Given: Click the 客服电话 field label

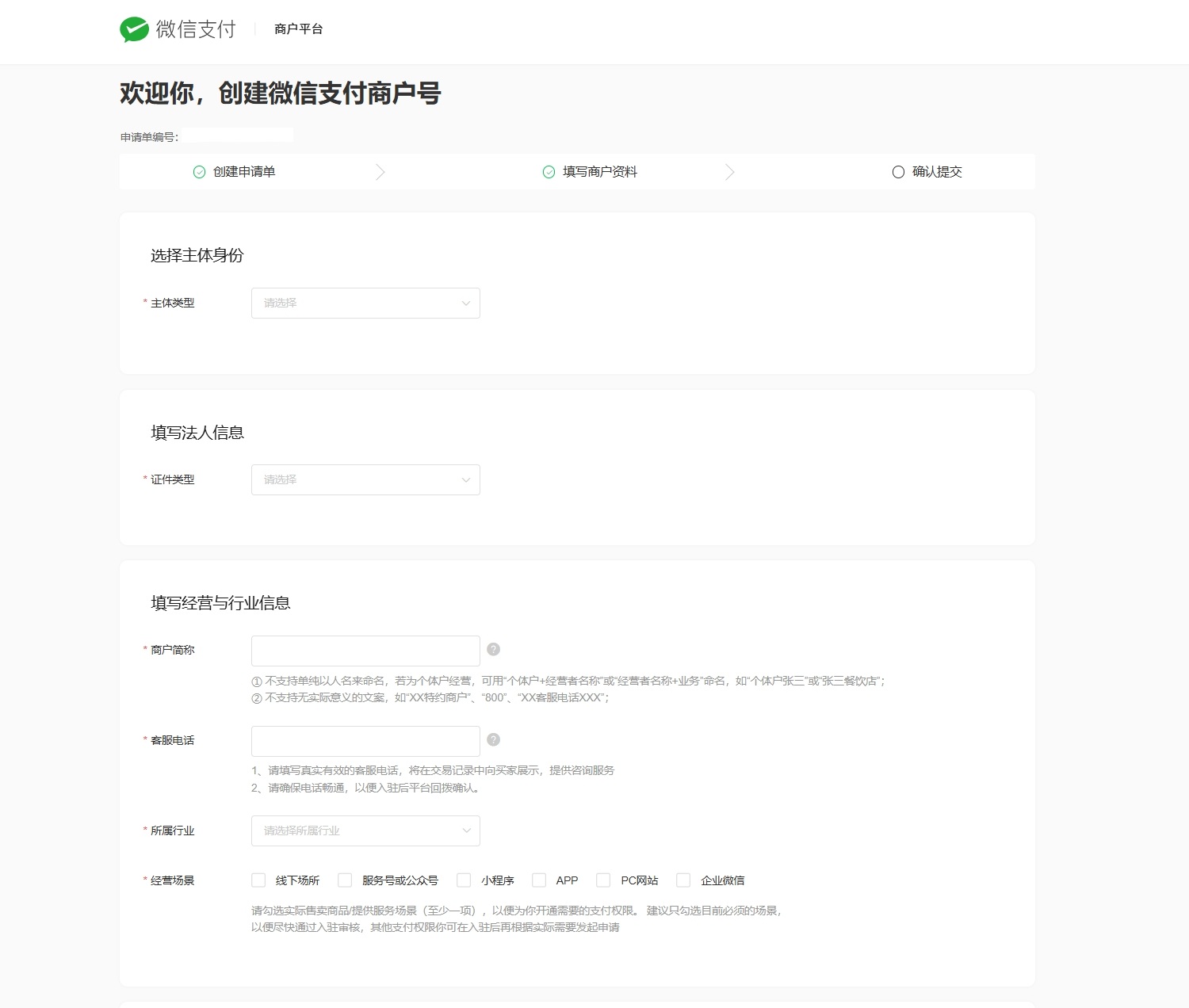Looking at the screenshot, I should [173, 740].
